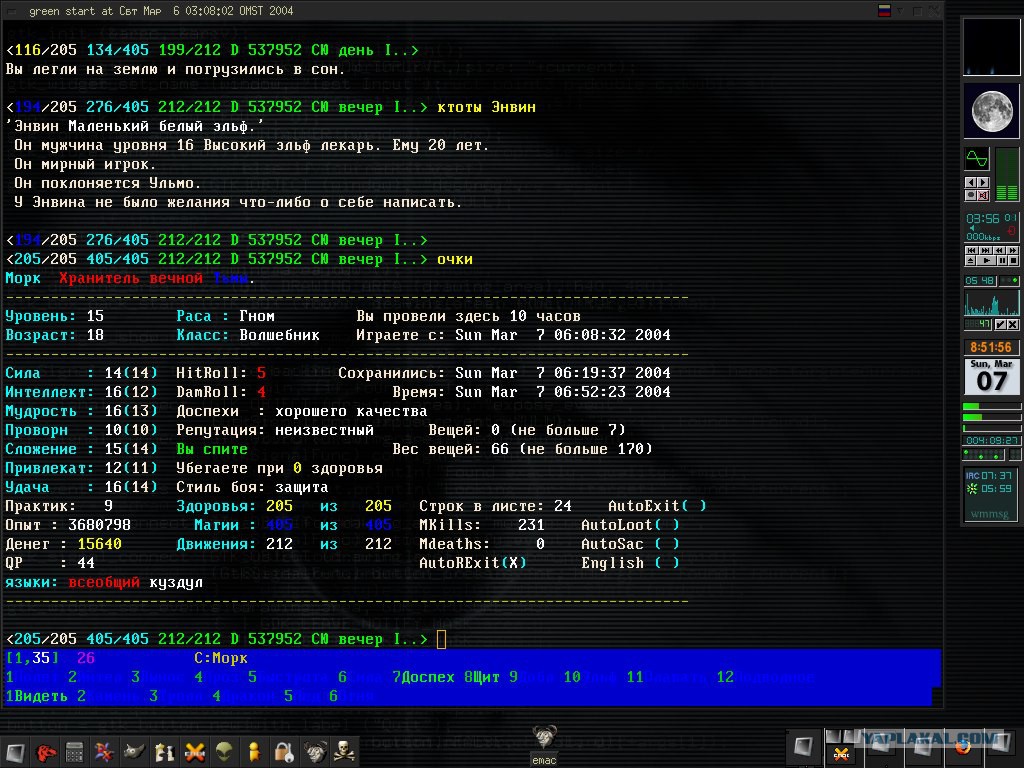Open the wmmsg message applet
This screenshot has height=768, width=1024.
pos(991,494)
